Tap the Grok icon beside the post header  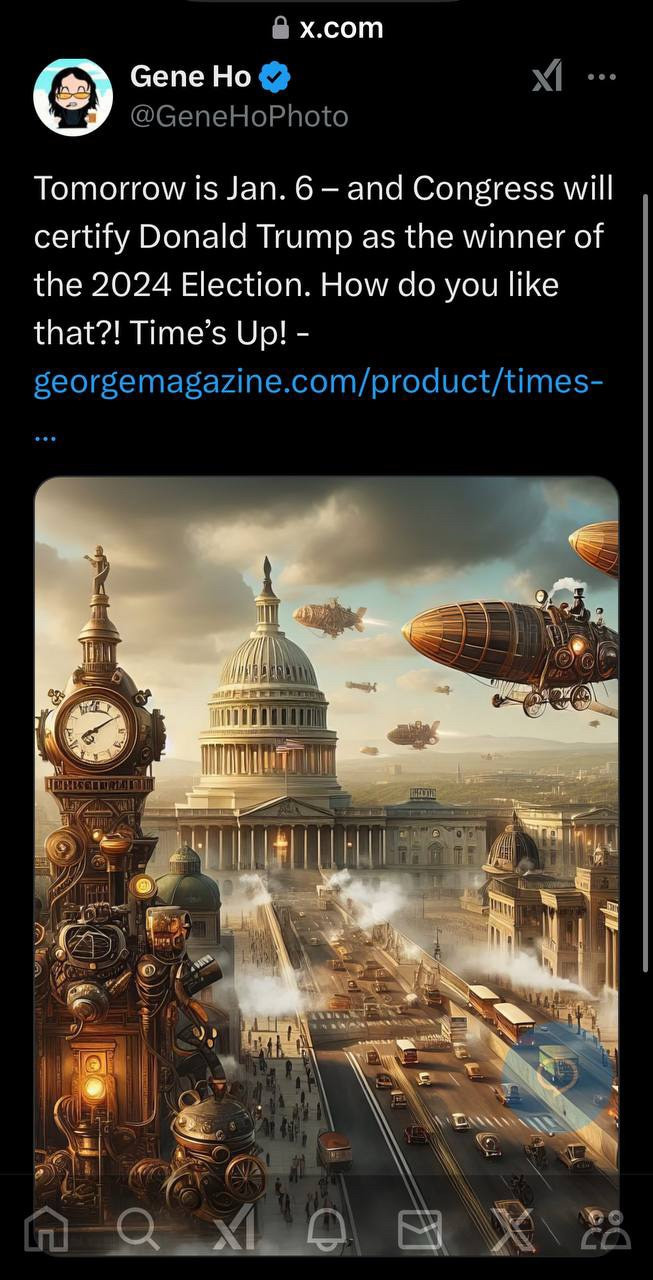click(x=547, y=76)
